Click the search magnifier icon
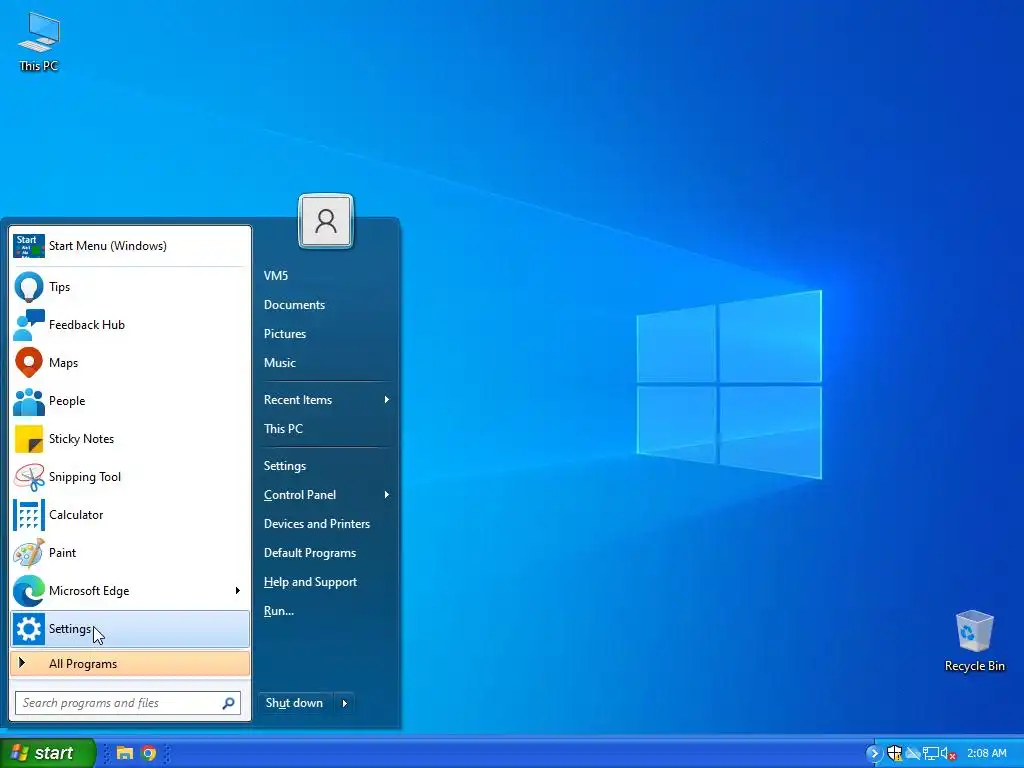Screen dimensions: 1024x768 (228, 703)
